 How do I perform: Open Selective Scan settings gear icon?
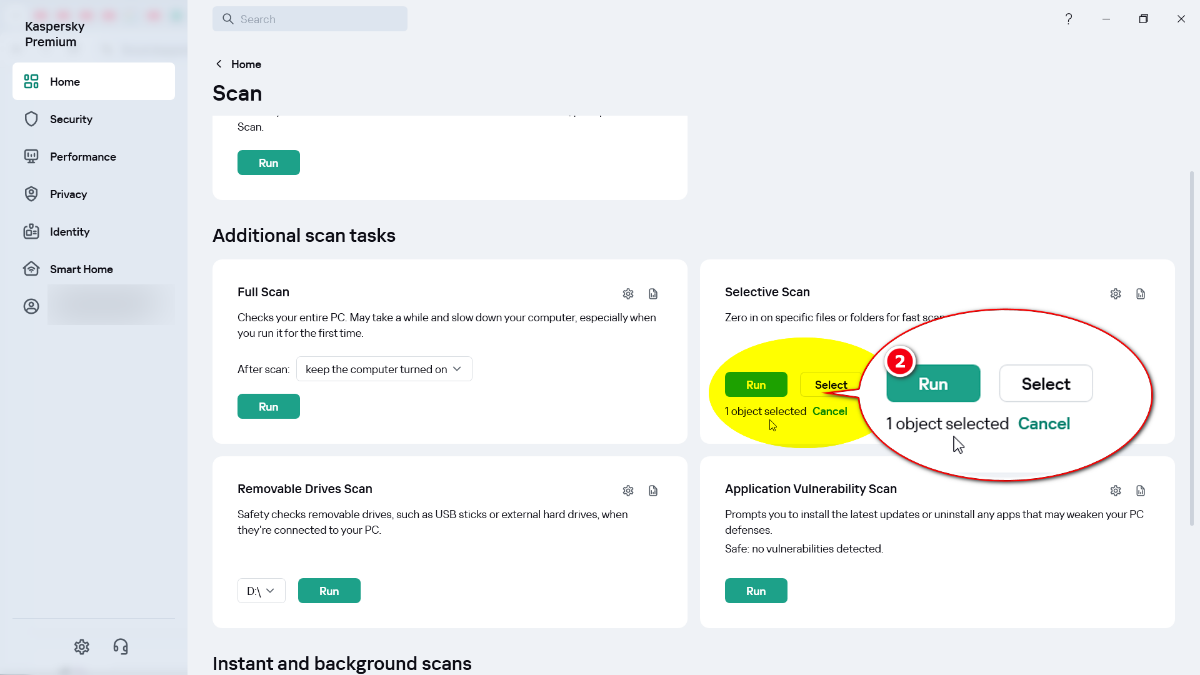(x=1116, y=294)
